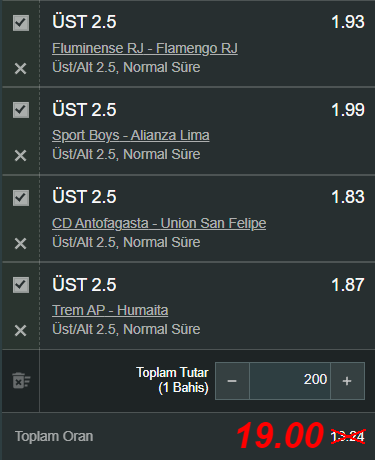Viewport: 375px width, 460px height.
Task: Uncheck the Fluminense RJ - Flamengo RJ selection
Action: 21,23
